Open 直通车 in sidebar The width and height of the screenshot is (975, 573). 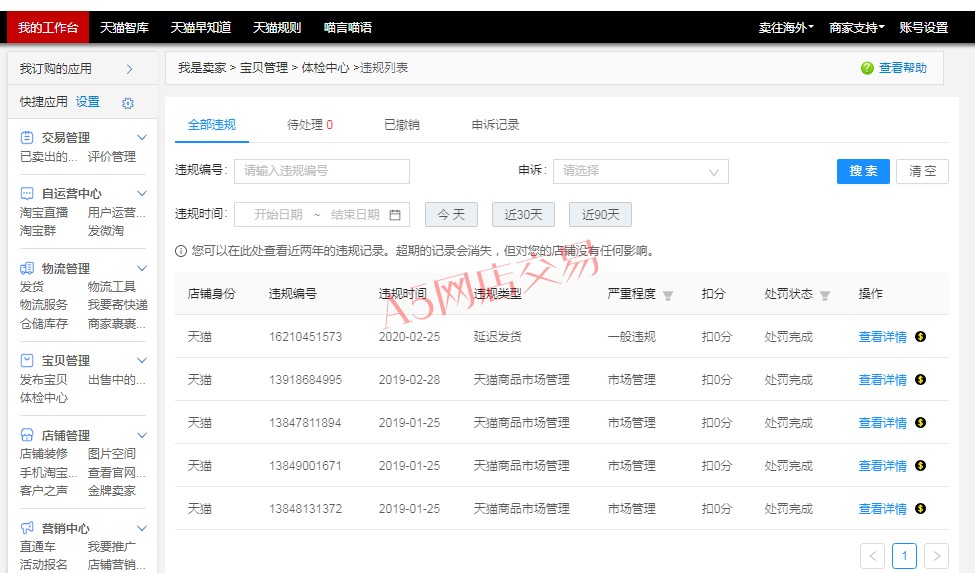(x=37, y=546)
